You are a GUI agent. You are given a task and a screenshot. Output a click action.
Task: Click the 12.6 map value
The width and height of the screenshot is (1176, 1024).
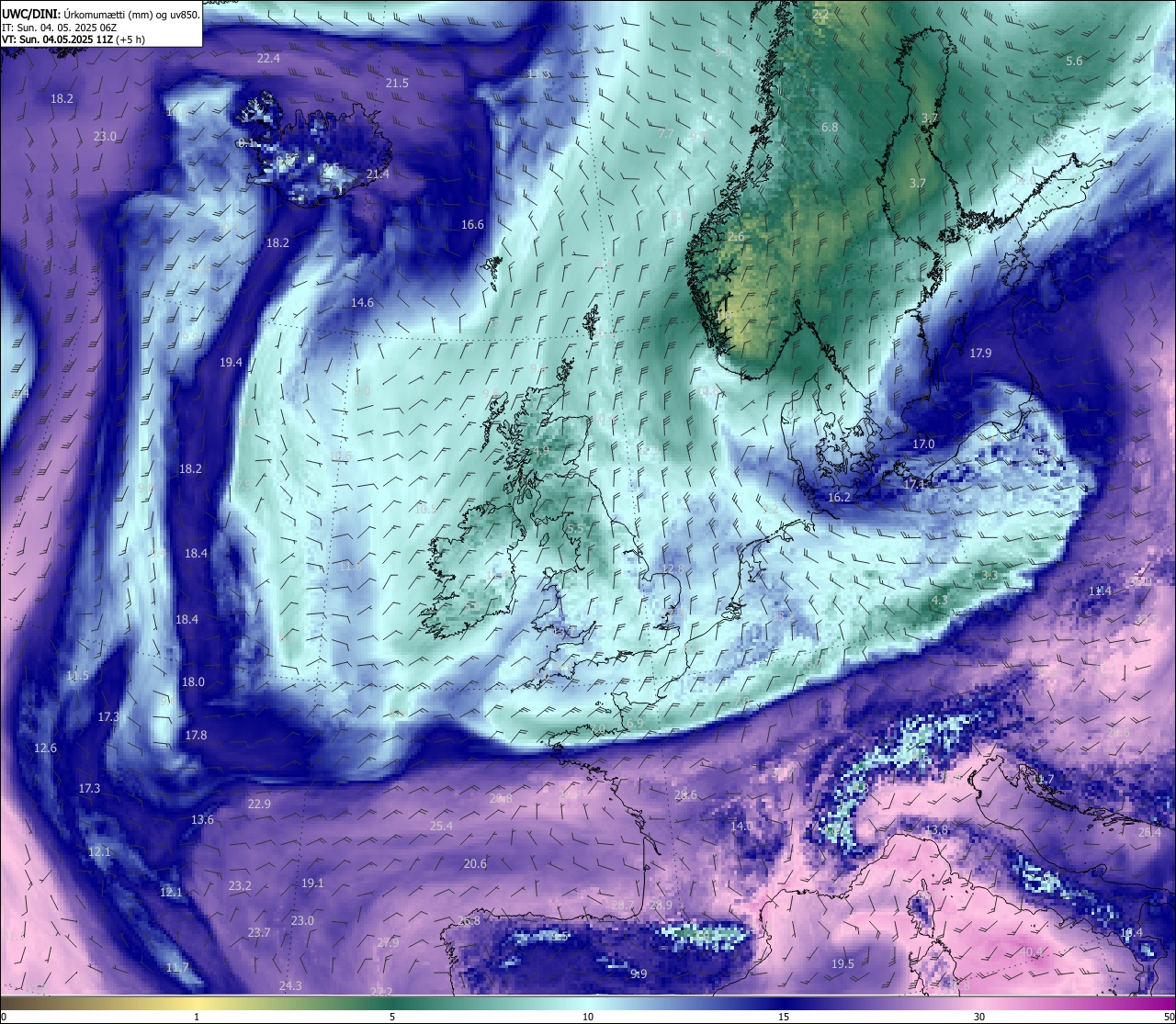click(45, 748)
